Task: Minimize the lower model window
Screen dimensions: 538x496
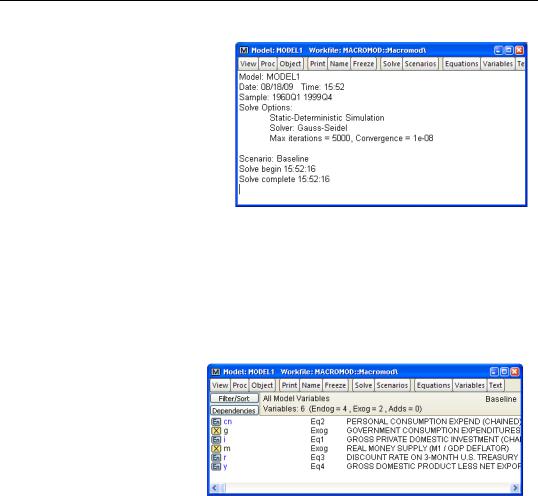Action: pos(494,372)
